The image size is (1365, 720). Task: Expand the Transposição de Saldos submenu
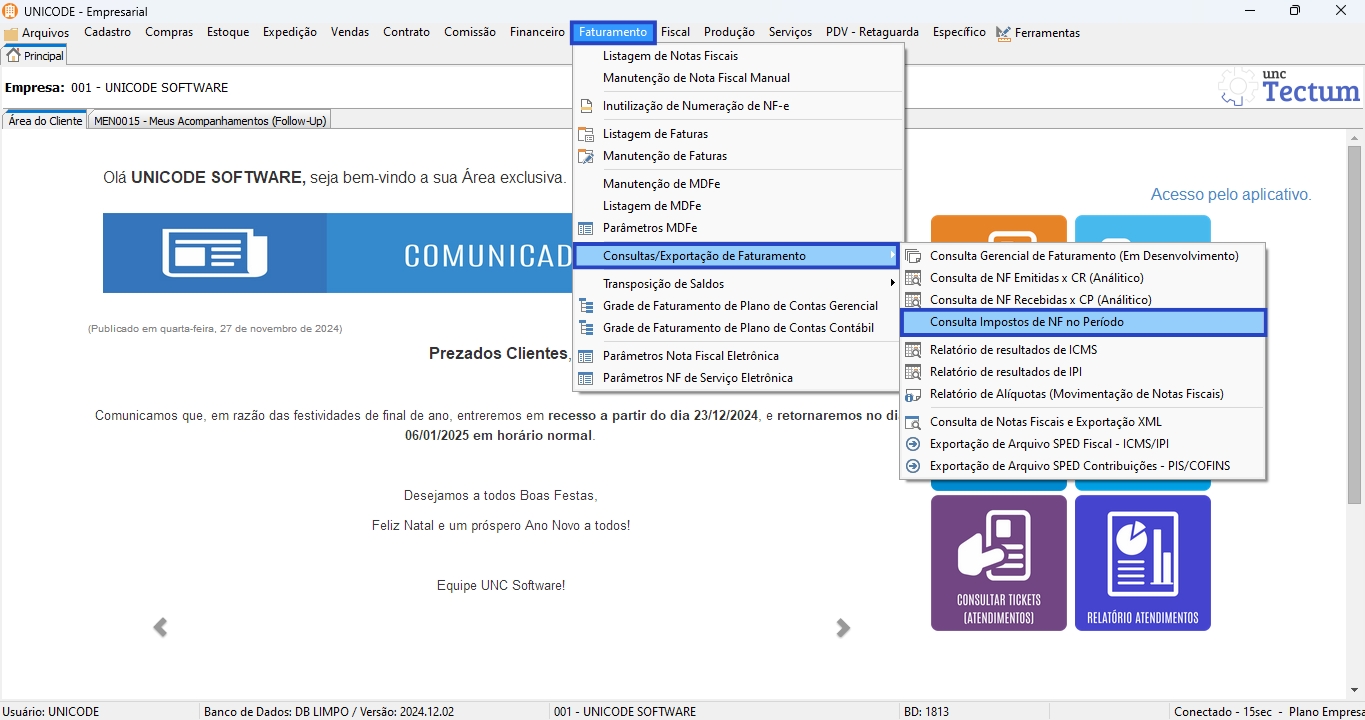tap(738, 284)
